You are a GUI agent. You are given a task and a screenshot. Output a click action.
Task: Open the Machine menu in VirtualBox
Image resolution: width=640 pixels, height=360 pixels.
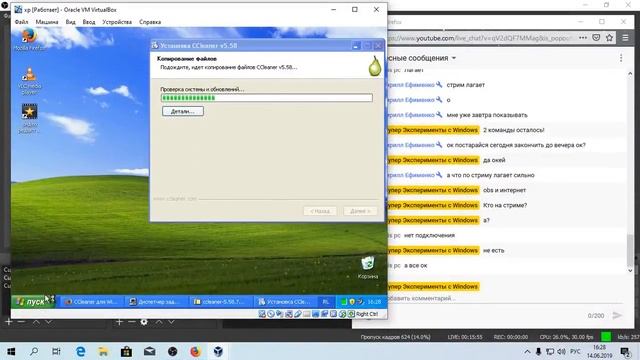click(x=47, y=22)
